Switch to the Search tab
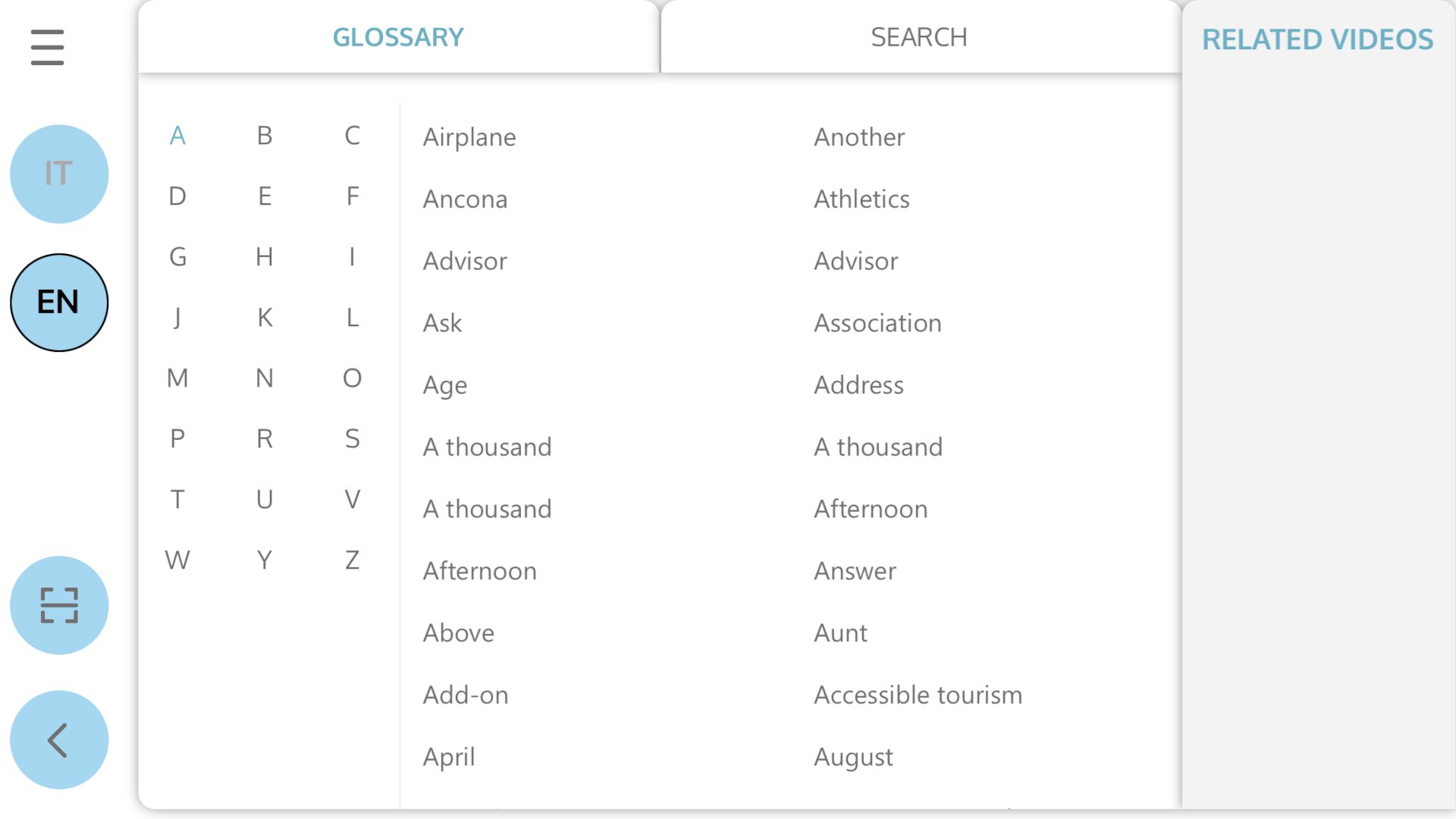1456x819 pixels. click(x=918, y=37)
